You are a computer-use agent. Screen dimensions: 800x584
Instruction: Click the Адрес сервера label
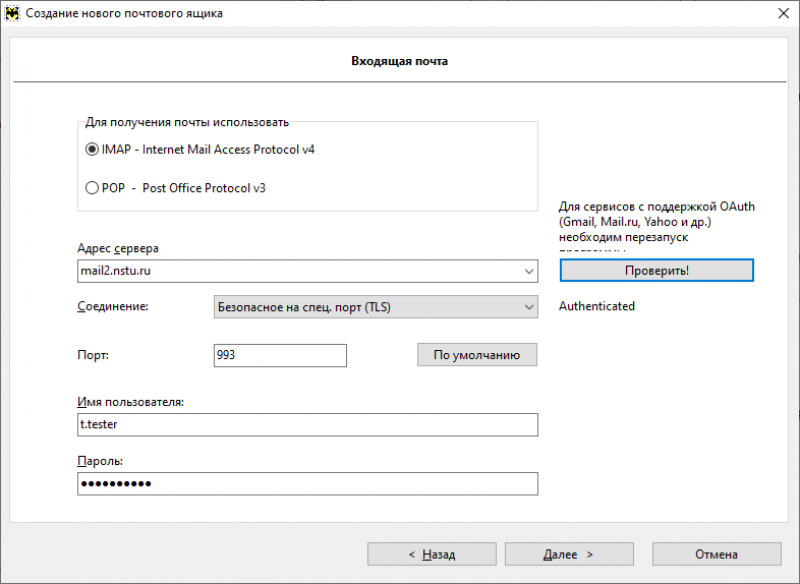pyautogui.click(x=118, y=248)
